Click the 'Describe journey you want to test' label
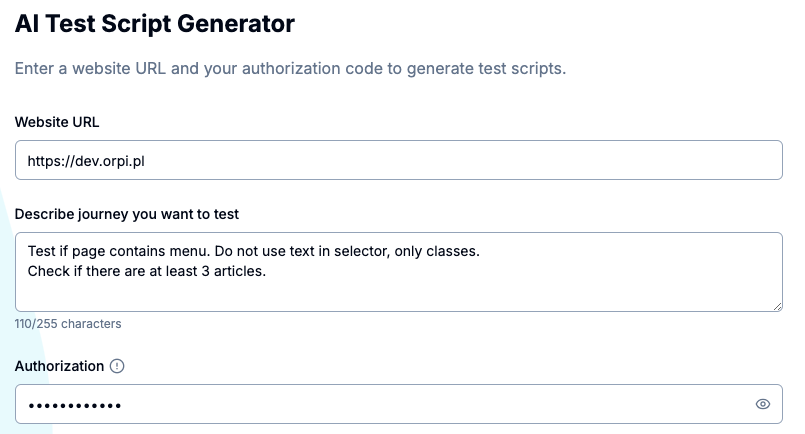Image resolution: width=805 pixels, height=434 pixels. [127, 214]
